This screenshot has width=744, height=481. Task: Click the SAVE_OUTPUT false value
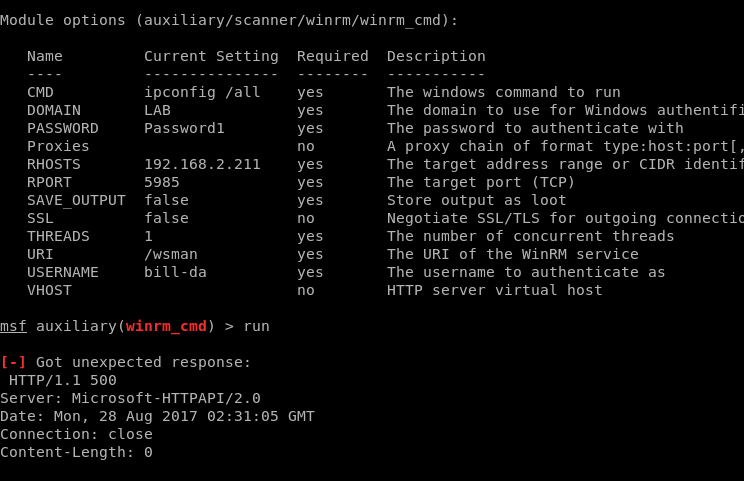(167, 201)
